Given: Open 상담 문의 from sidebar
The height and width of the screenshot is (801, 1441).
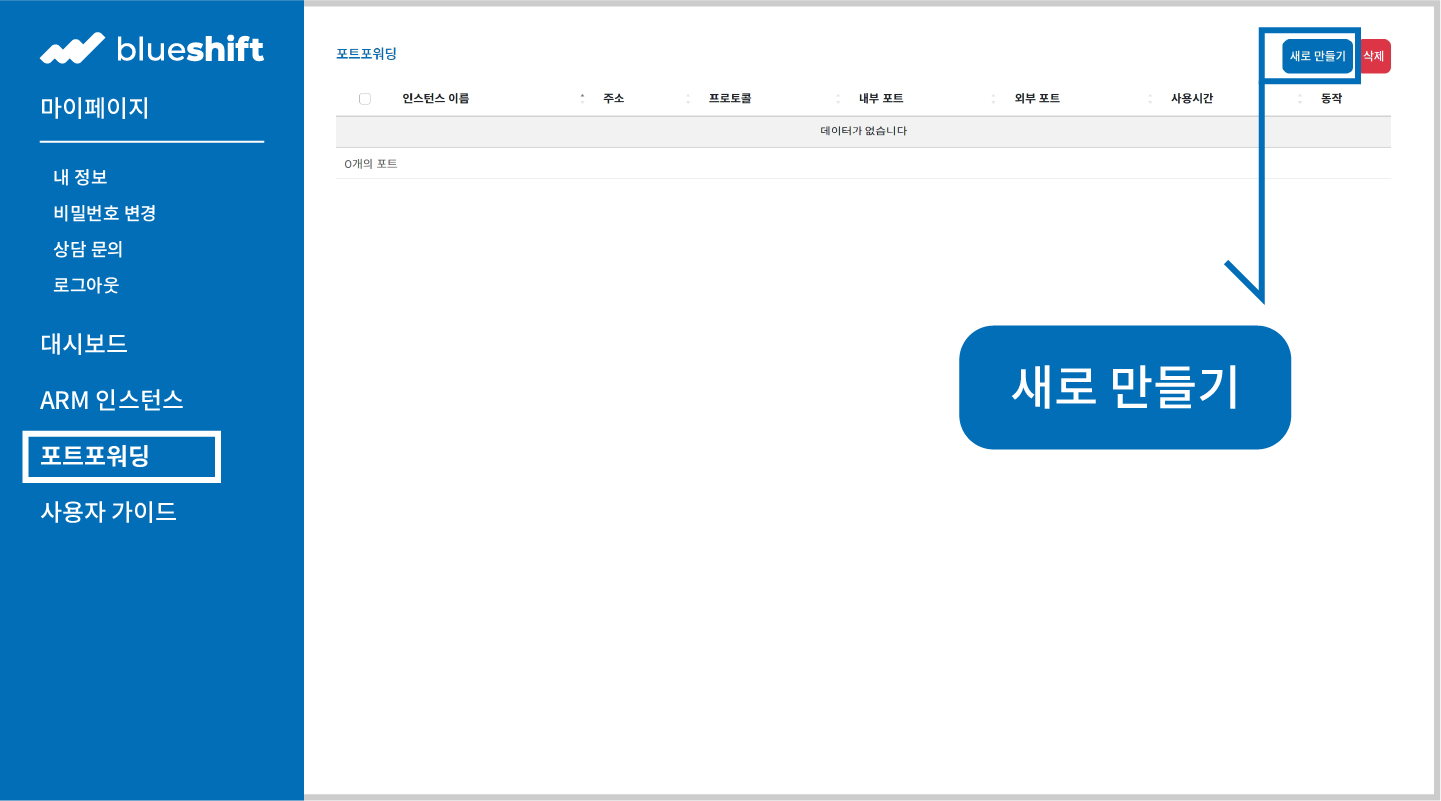Looking at the screenshot, I should point(88,249).
